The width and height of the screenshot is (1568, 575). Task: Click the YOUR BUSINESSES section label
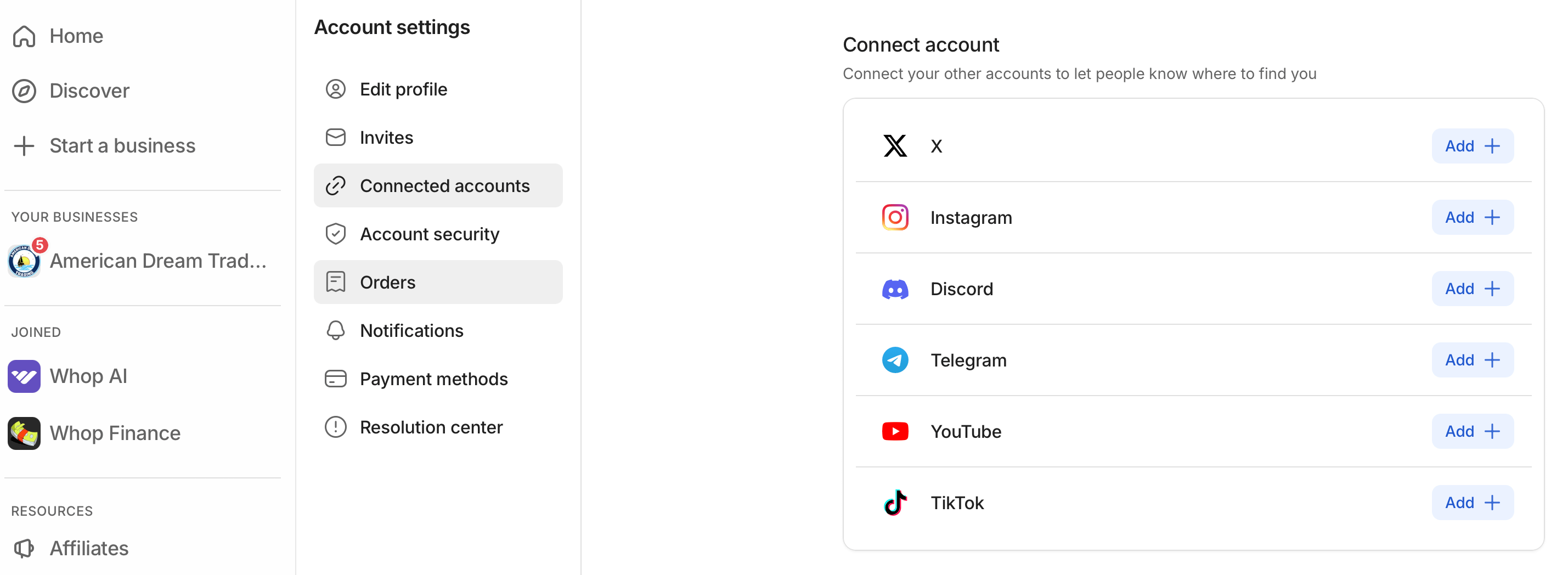tap(74, 217)
